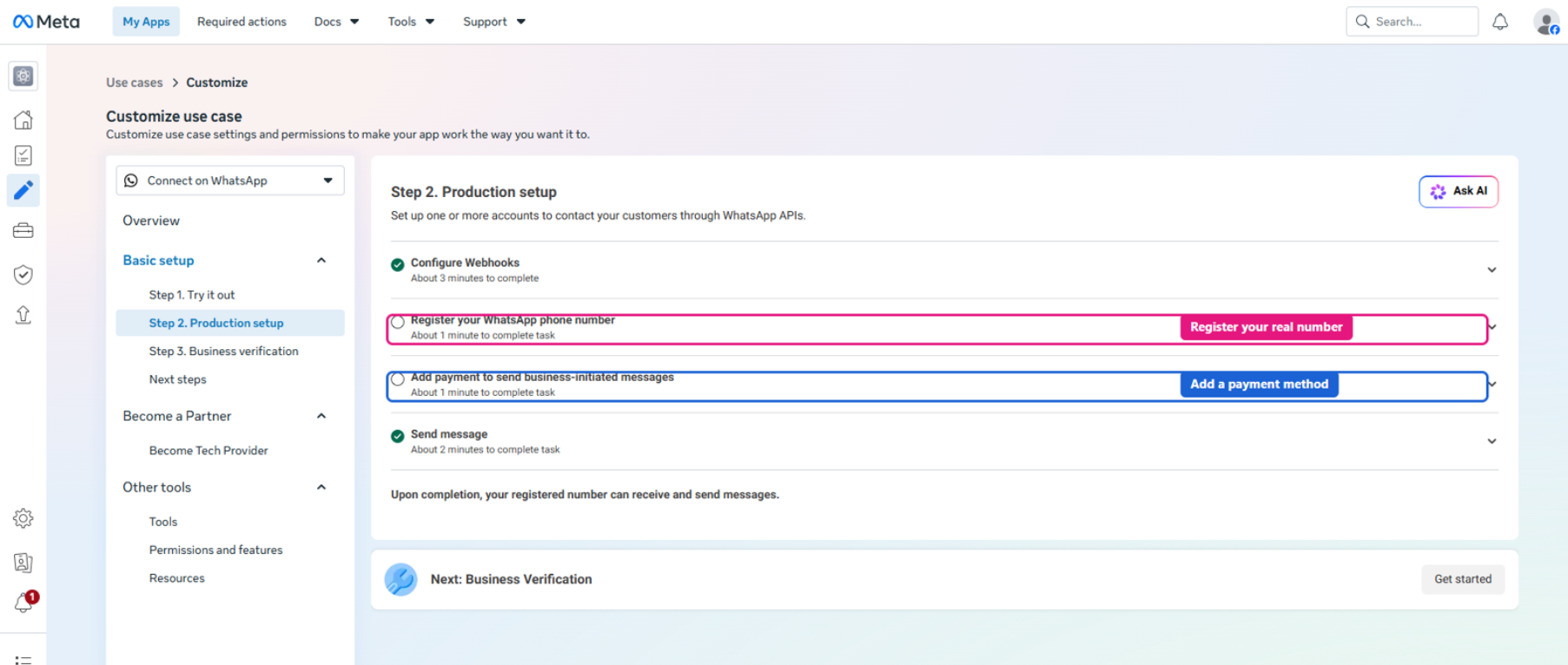Open Become Tech Provider

click(x=208, y=451)
